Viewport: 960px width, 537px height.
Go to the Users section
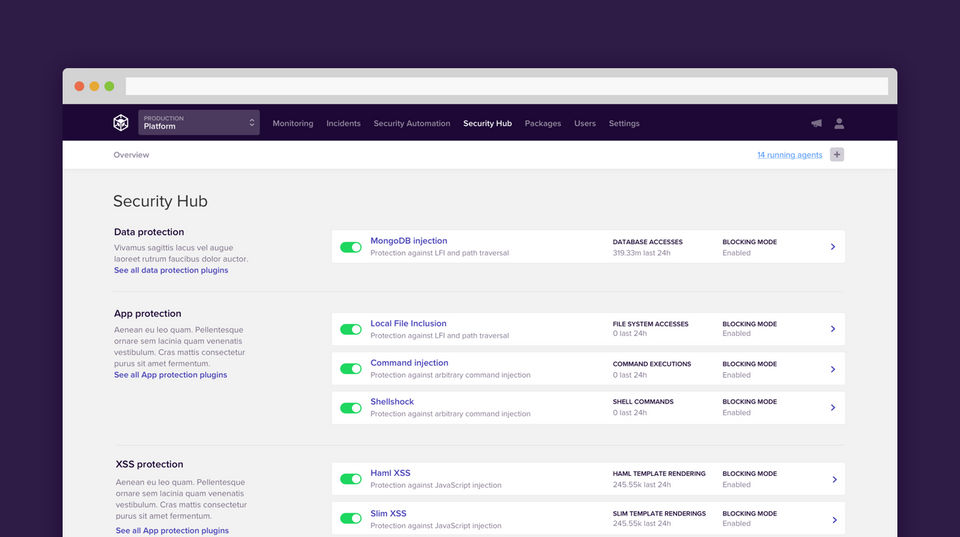pyautogui.click(x=585, y=123)
